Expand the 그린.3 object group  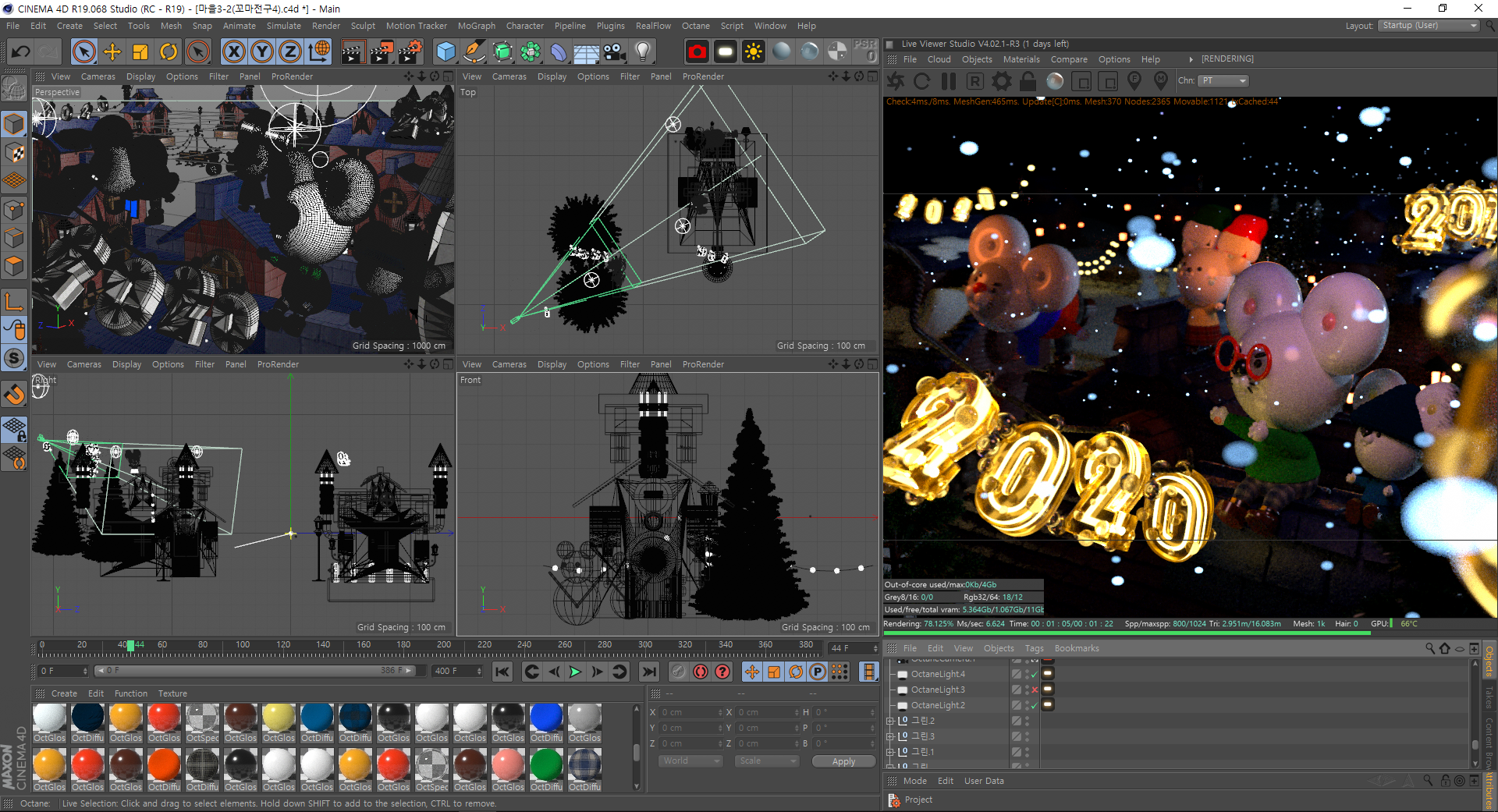click(889, 736)
